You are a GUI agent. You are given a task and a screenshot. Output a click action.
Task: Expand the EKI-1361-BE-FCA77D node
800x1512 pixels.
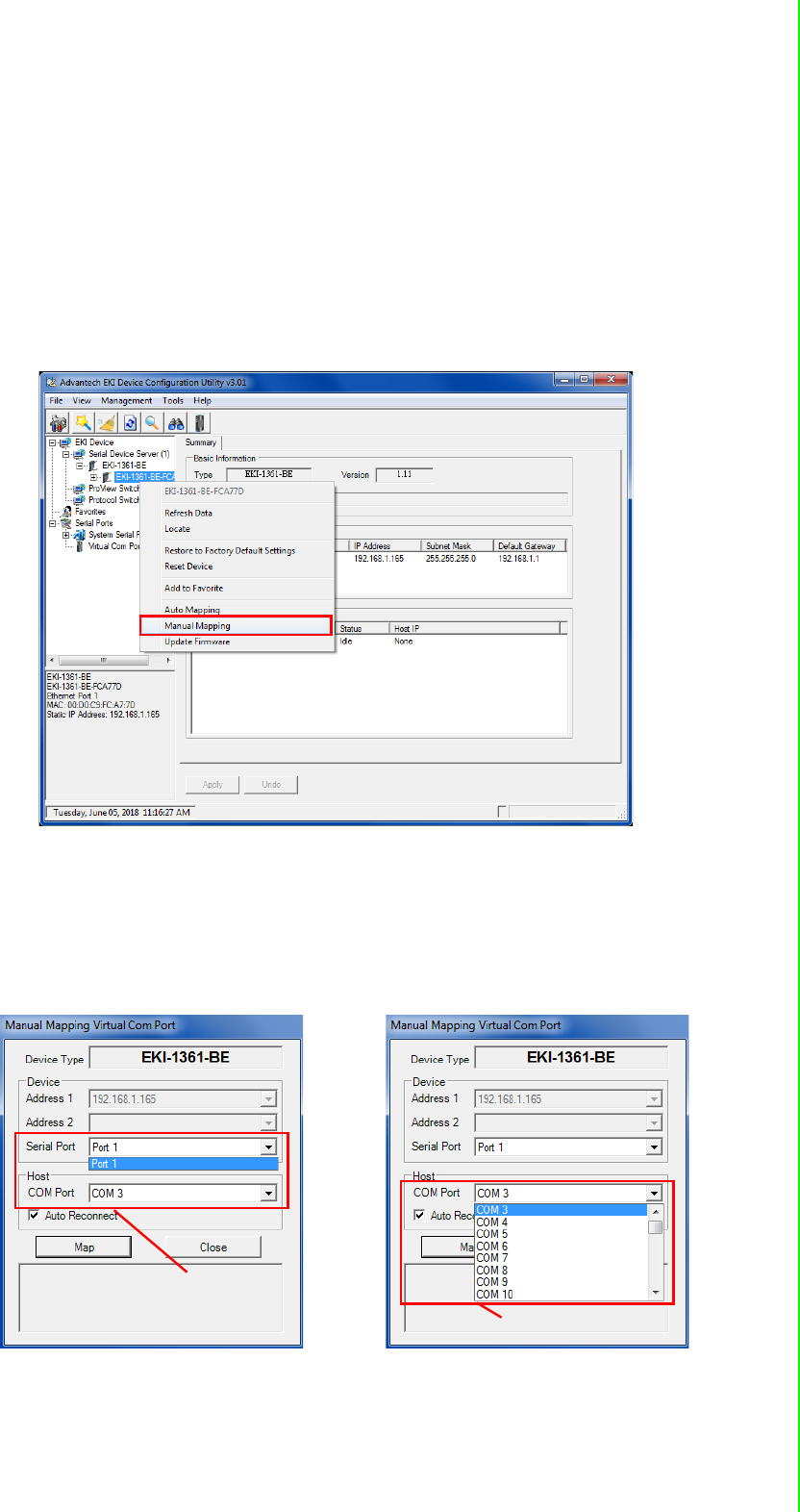[93, 477]
